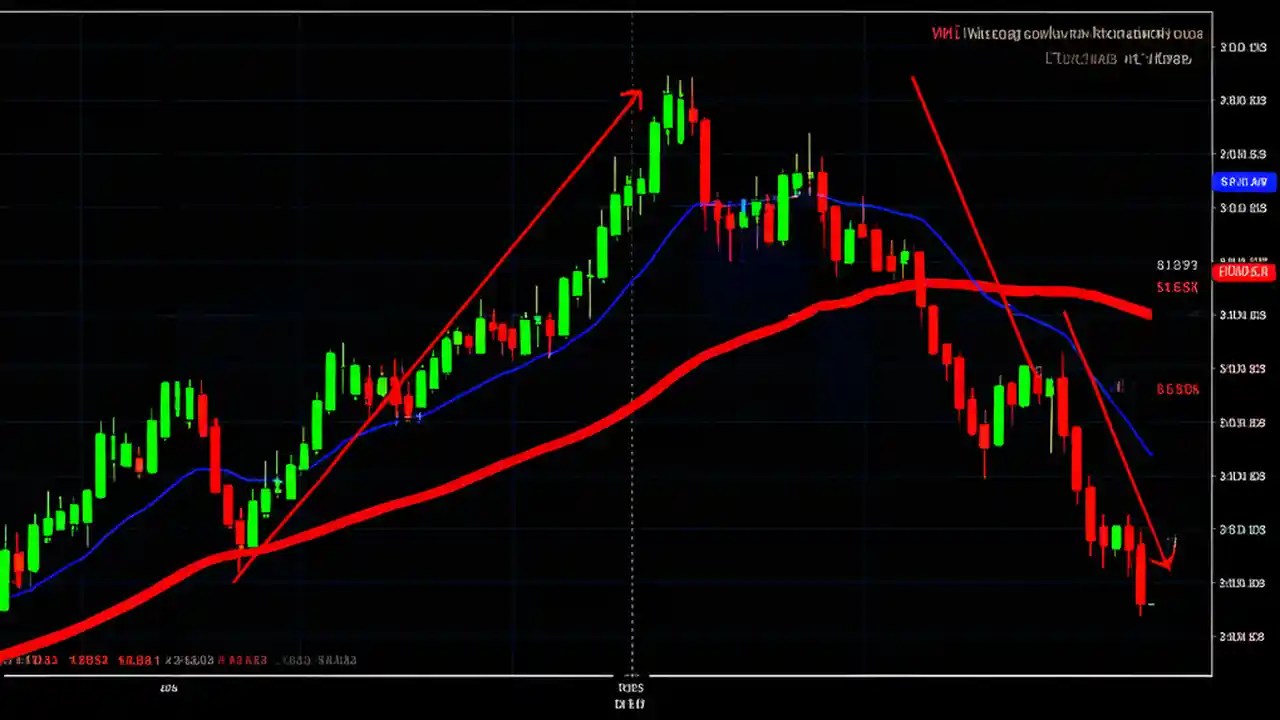Screen dimensions: 1280x720
Task: Click the red price value 81393 on right
Action: 1177,265
